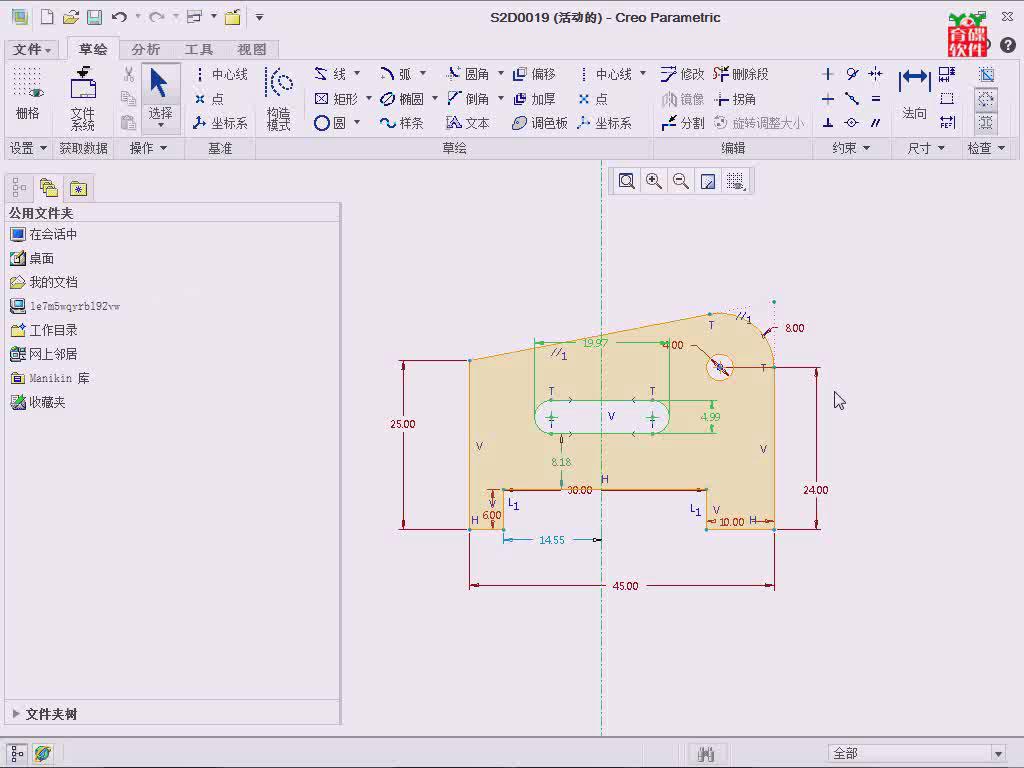
Task: Insert sketch text with 文本 tool
Action: (468, 123)
